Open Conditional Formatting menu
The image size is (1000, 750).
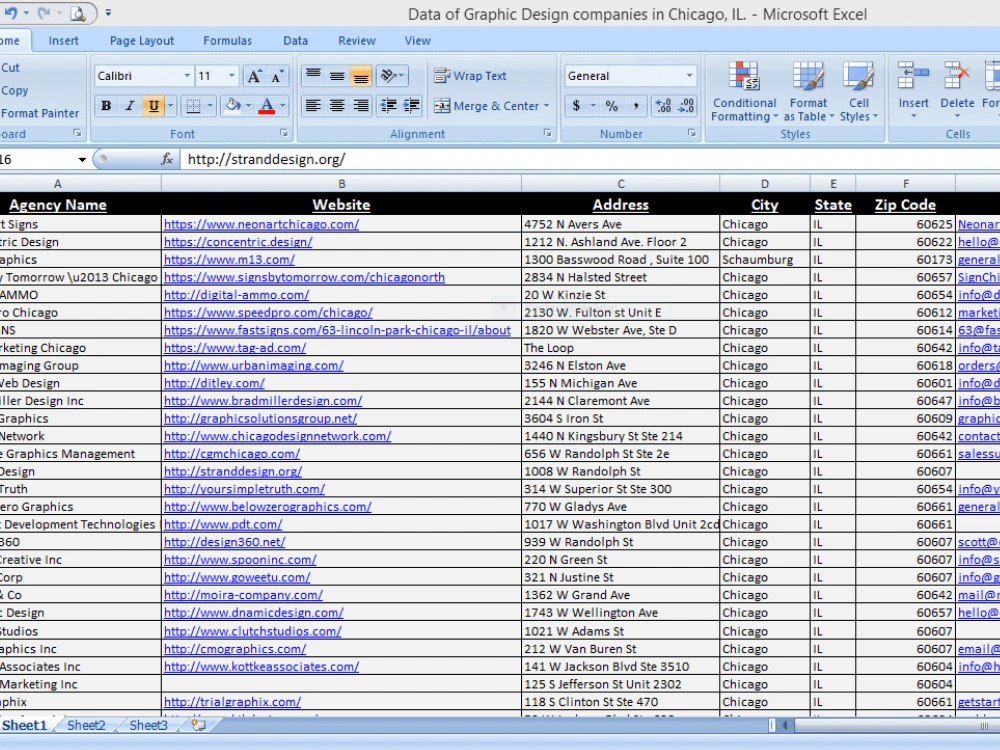[744, 92]
